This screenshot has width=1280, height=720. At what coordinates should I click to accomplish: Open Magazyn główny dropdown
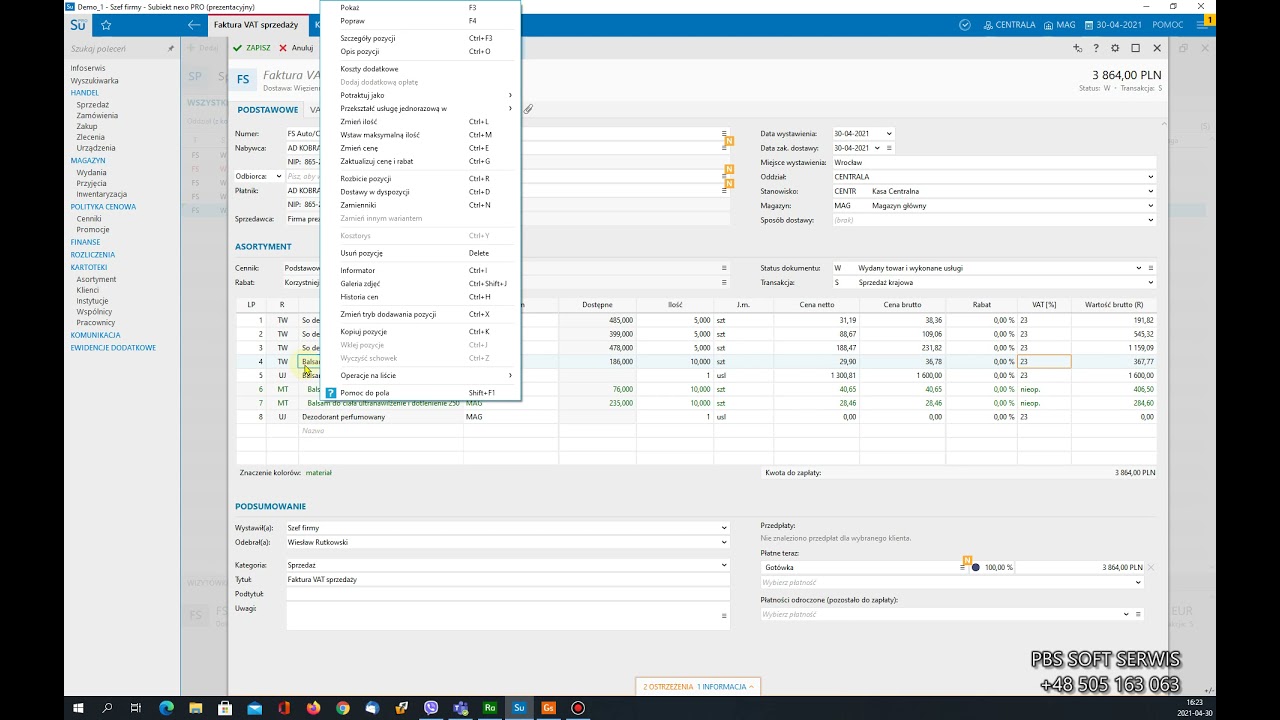1151,206
